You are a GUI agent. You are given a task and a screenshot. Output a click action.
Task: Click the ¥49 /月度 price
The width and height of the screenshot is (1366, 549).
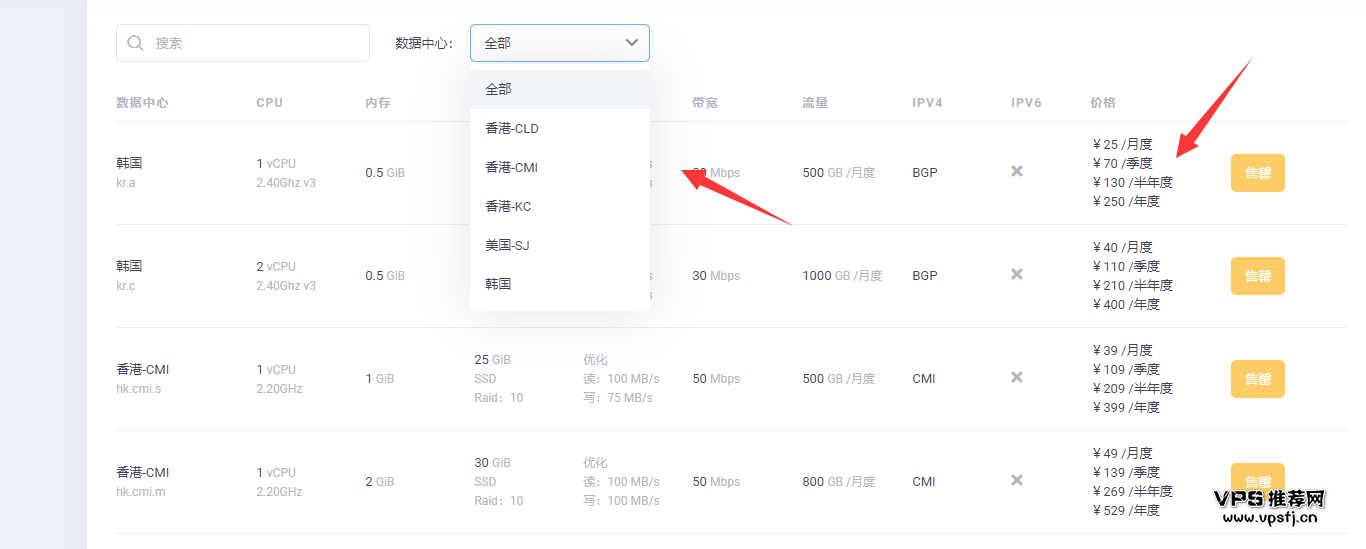(1122, 453)
